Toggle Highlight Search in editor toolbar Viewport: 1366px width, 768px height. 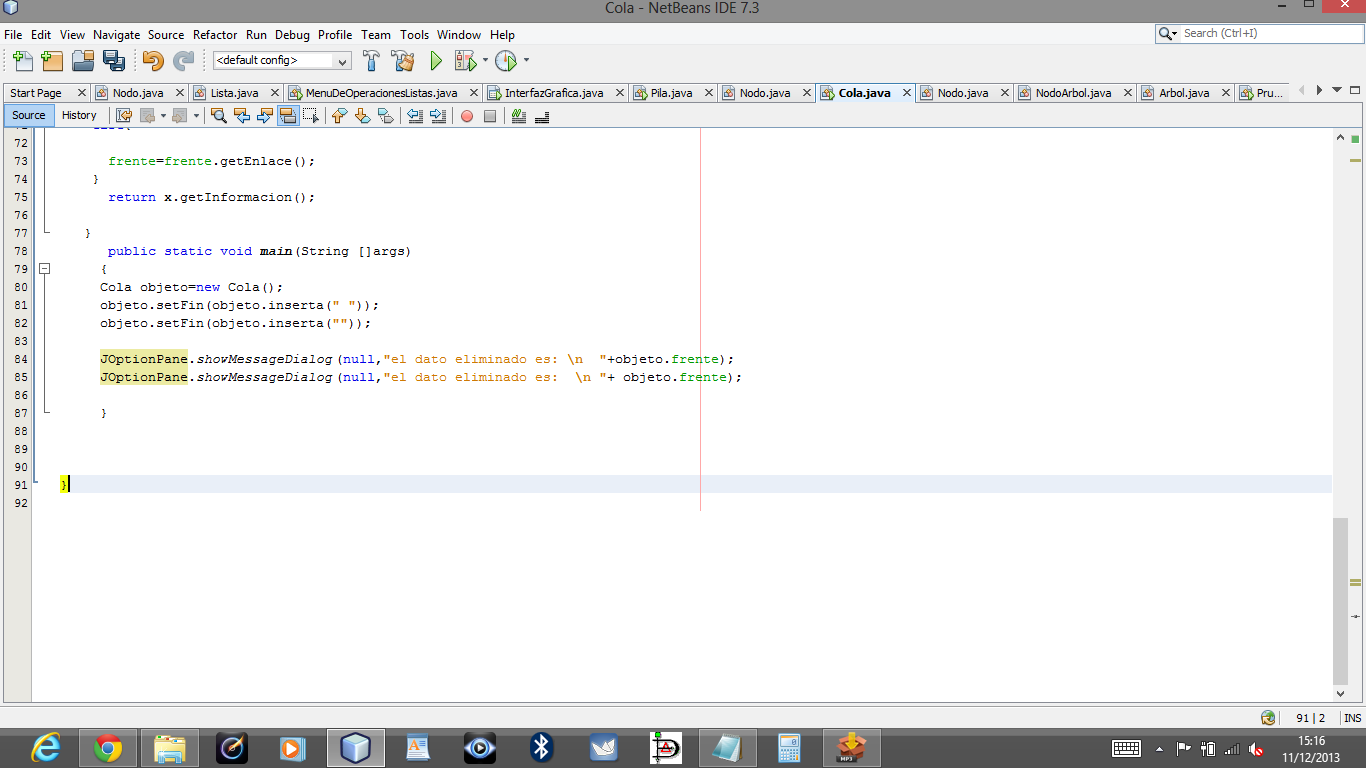[x=288, y=116]
